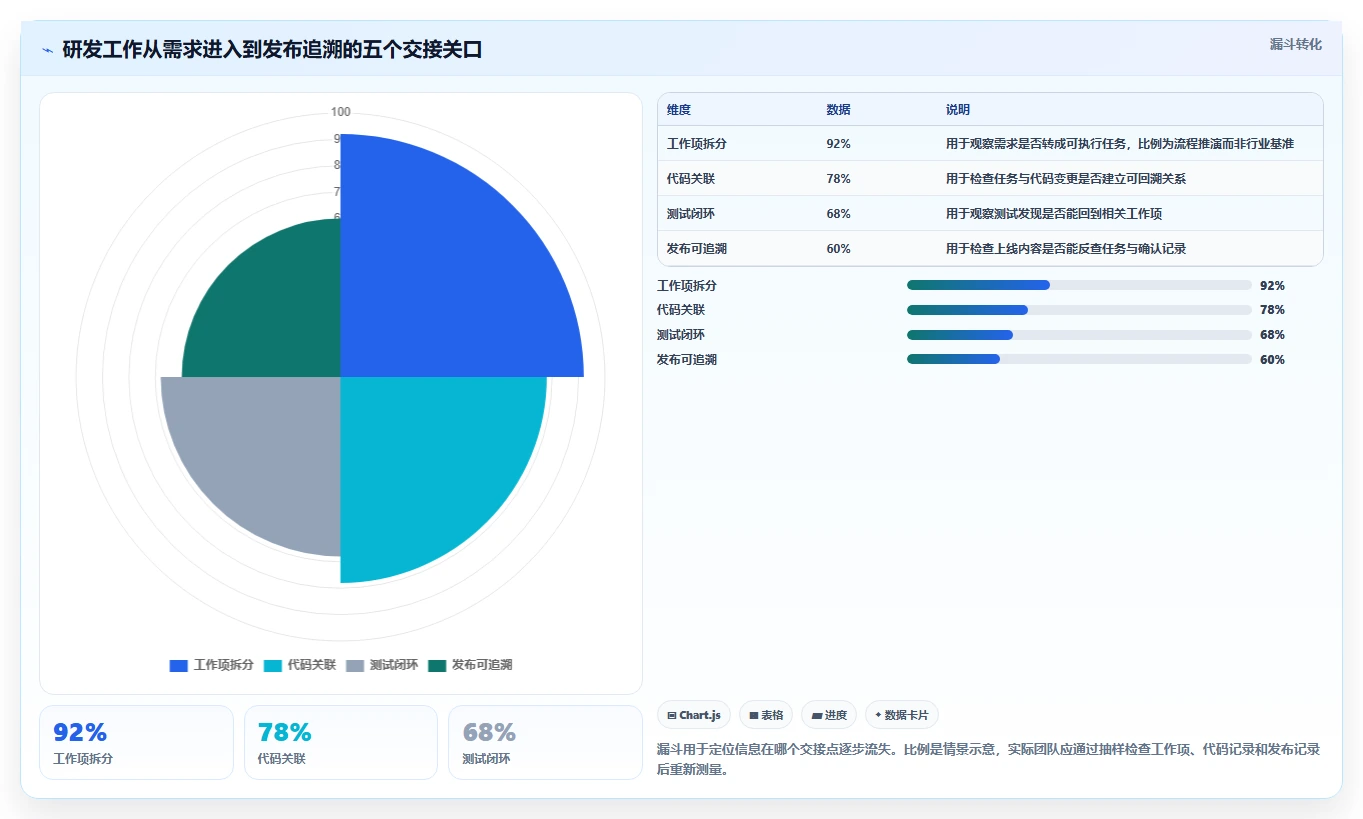1363x819 pixels.
Task: Click the 进度 chip
Action: point(829,715)
